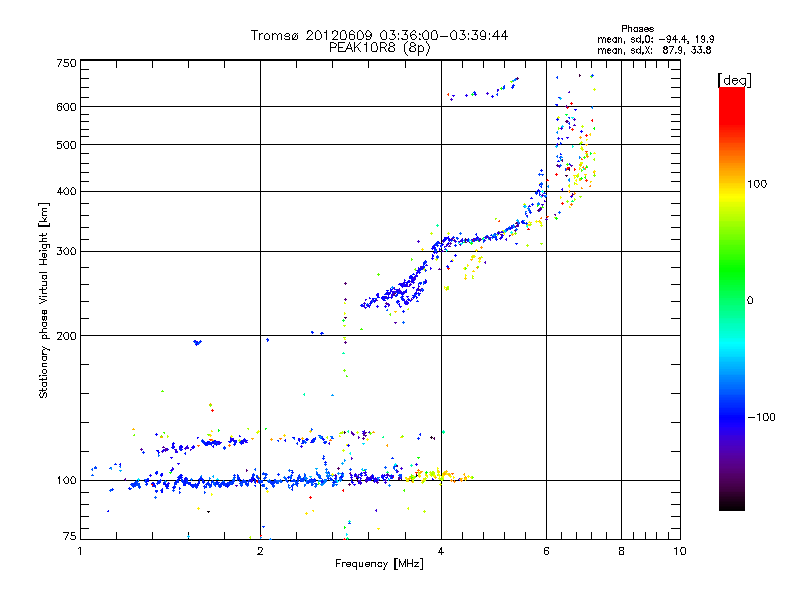Click the '500' y-axis tick label

[66, 145]
